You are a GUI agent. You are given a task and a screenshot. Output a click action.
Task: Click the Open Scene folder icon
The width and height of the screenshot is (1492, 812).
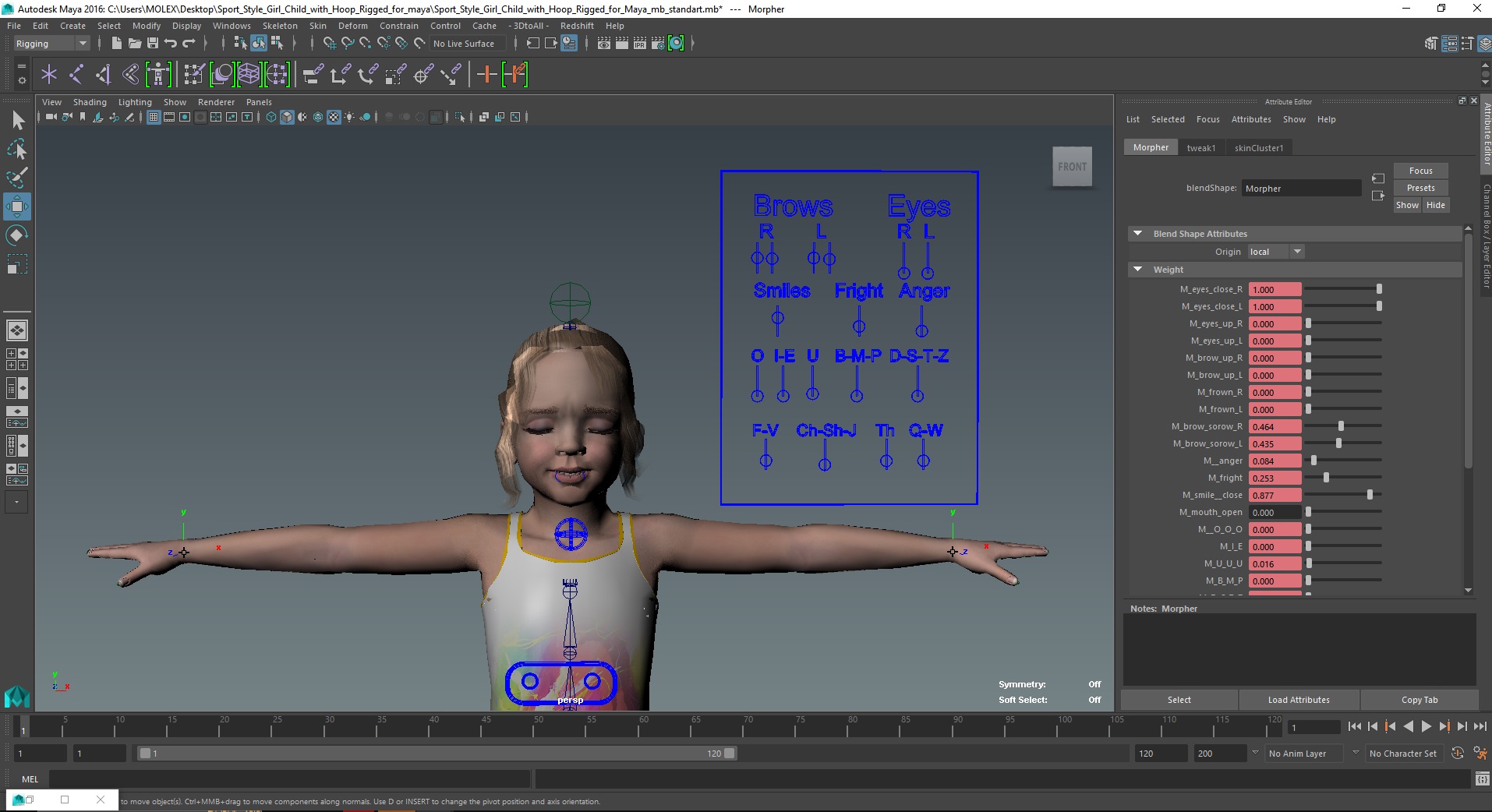[134, 44]
